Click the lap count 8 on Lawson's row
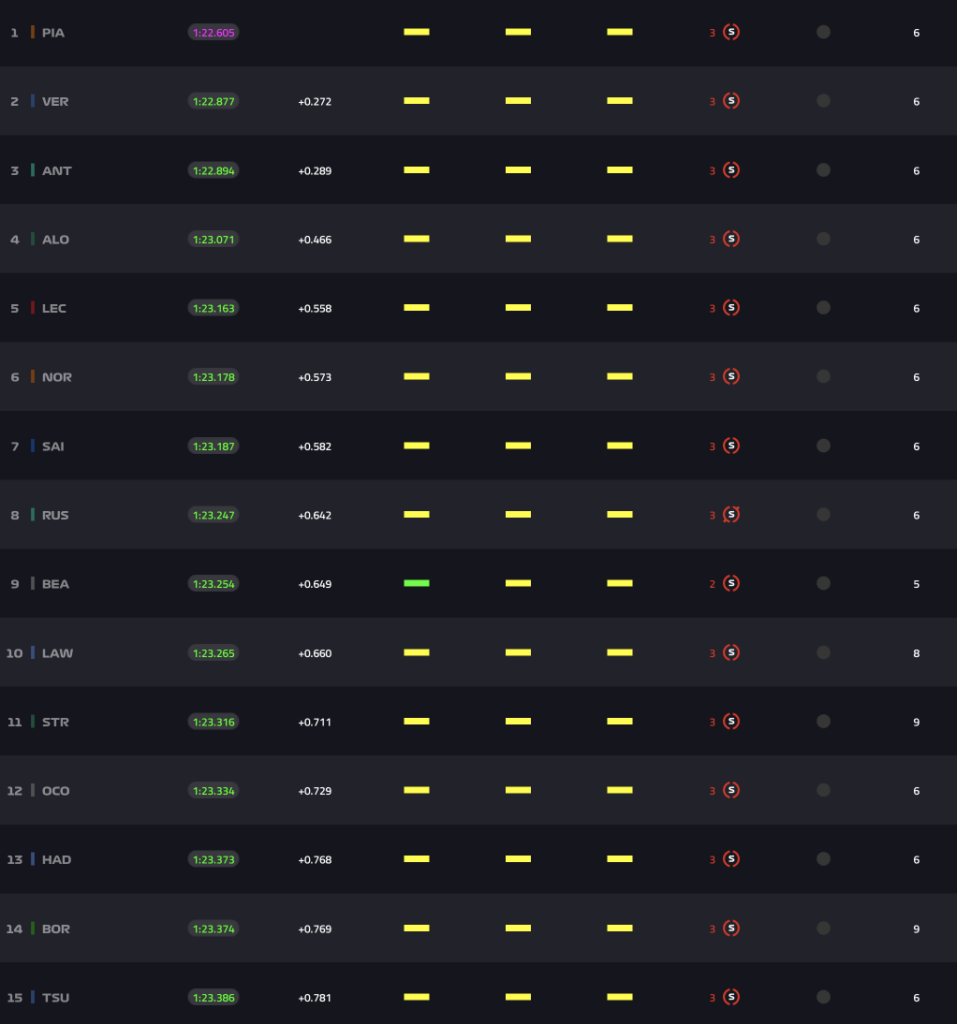The image size is (957, 1024). click(915, 652)
